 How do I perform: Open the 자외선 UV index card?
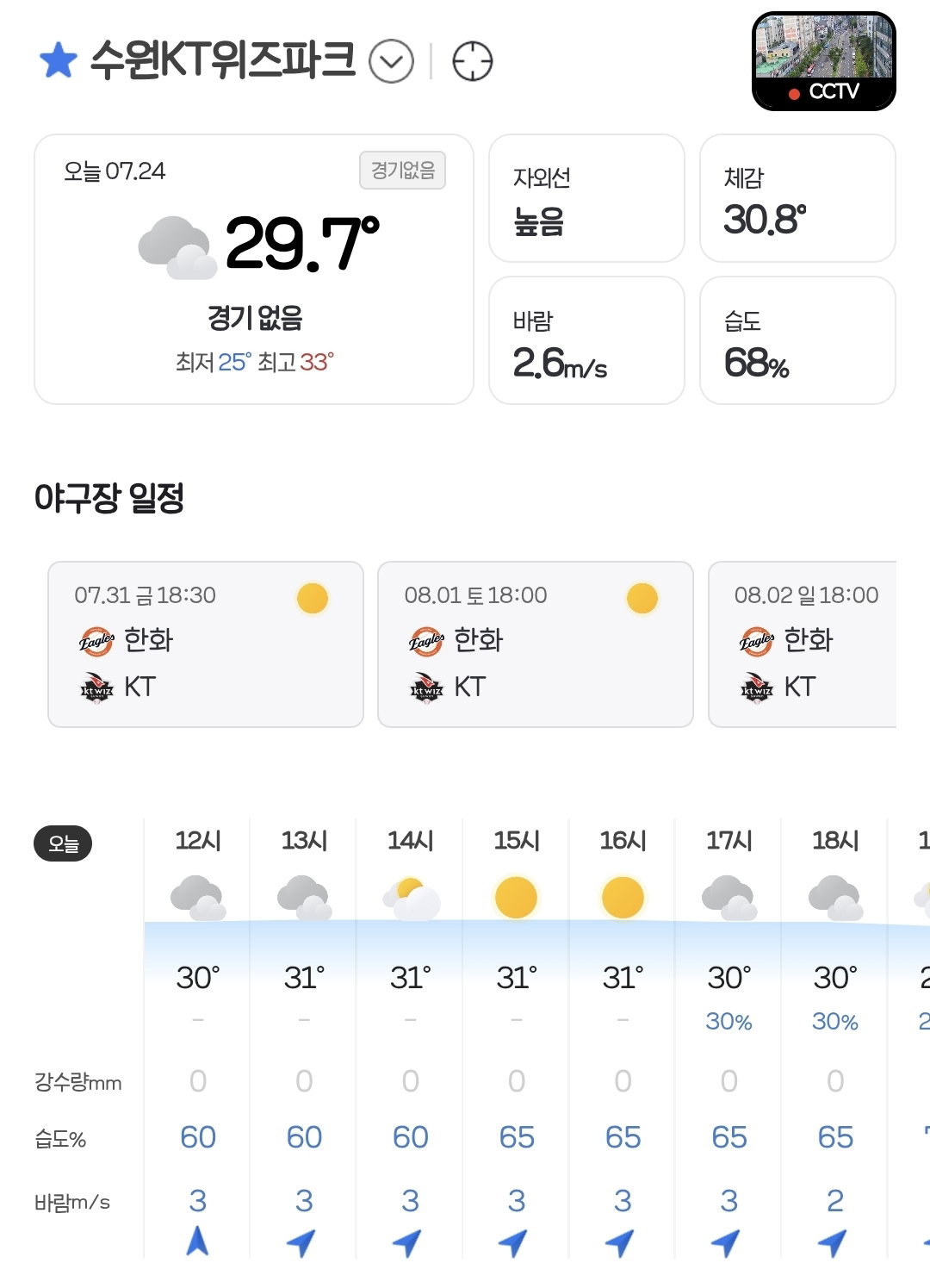tap(586, 198)
